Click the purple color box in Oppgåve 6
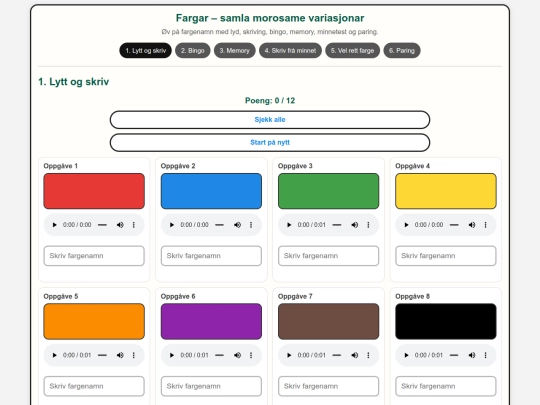 pos(211,321)
